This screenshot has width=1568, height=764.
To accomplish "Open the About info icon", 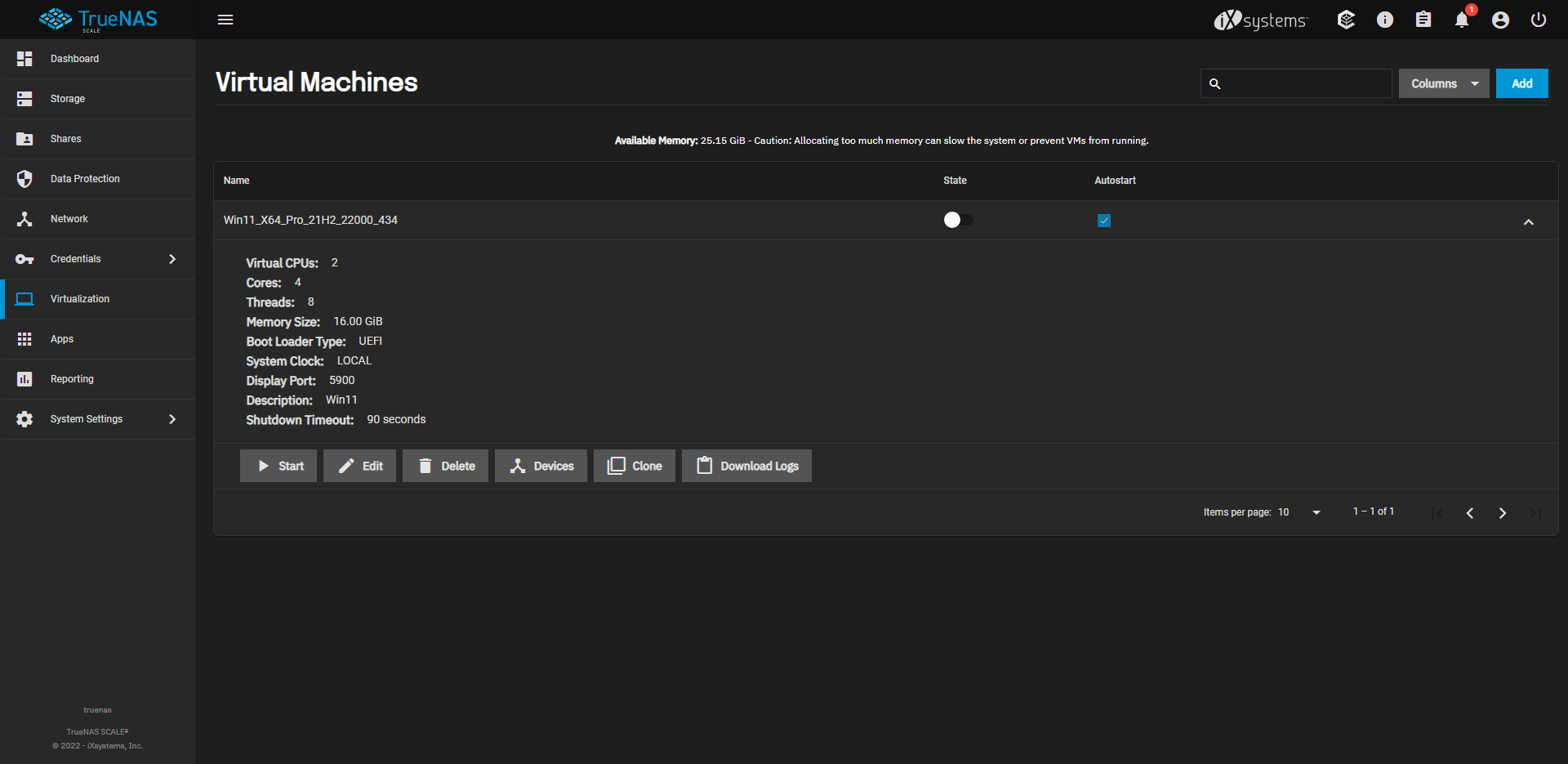I will [x=1385, y=20].
